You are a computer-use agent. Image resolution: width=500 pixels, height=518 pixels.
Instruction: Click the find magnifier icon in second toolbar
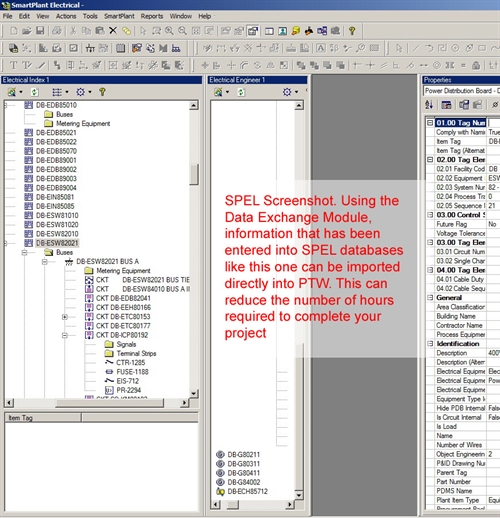point(360,48)
